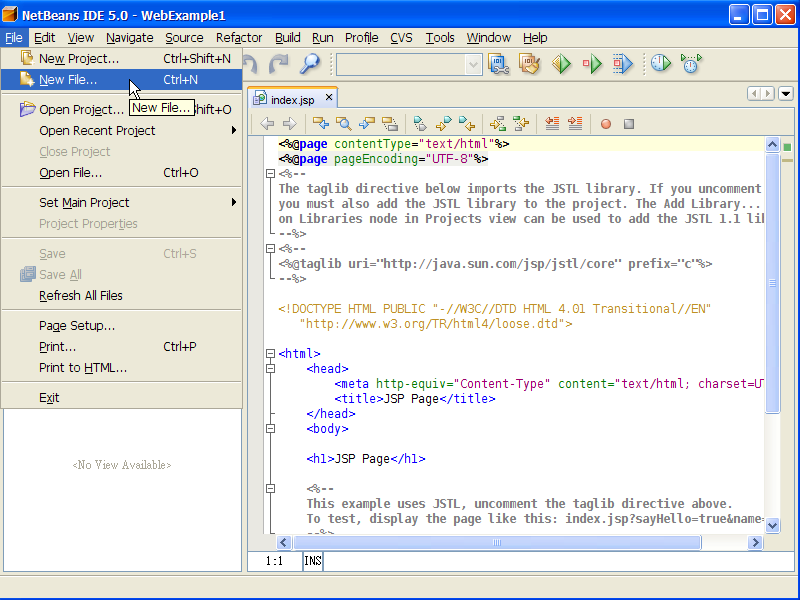
Task: Open the empty configuration combo box
Action: (x=409, y=65)
